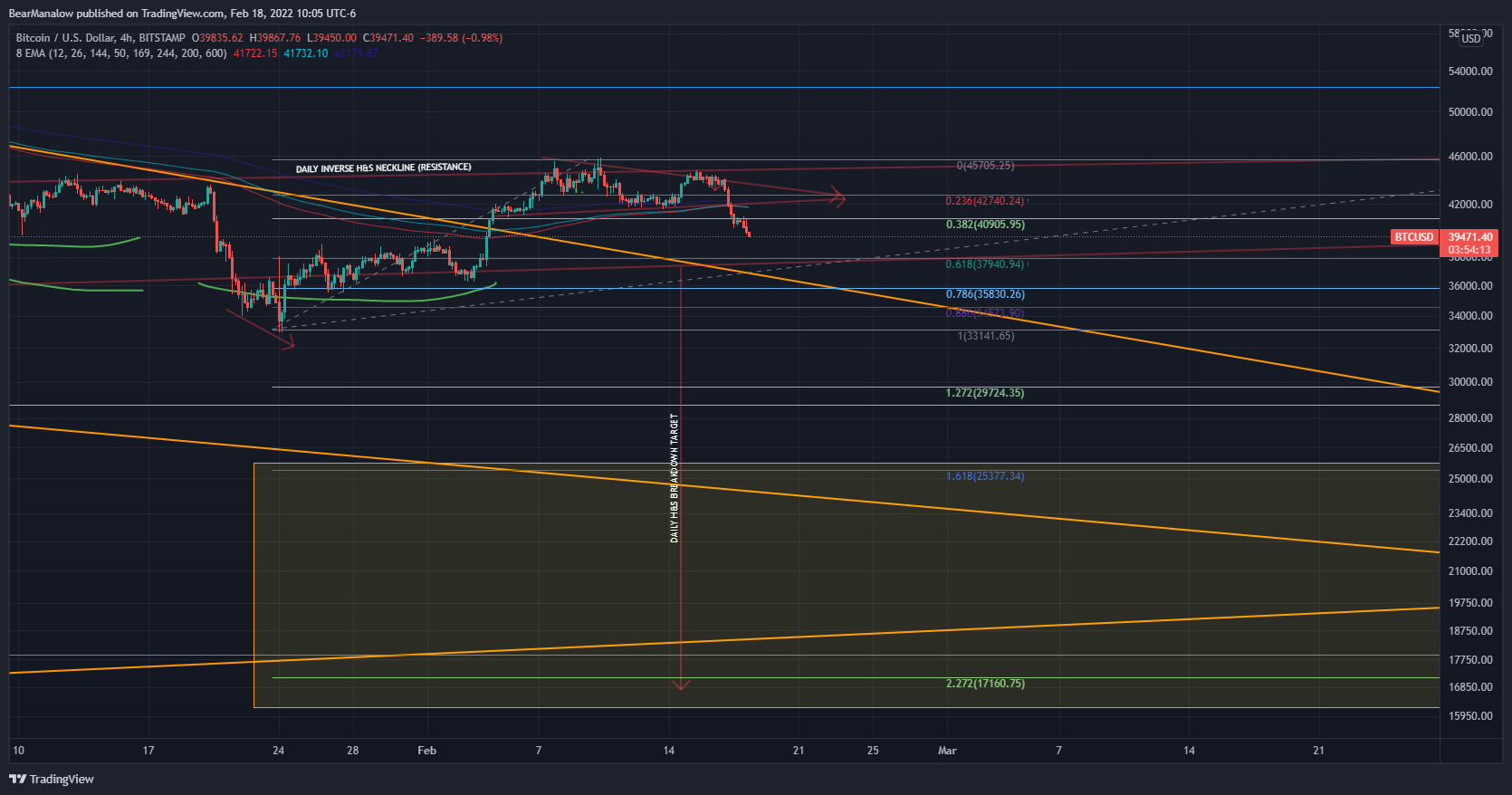Click the change value −389.58 (−0.98%)
The image size is (1512, 795).
pos(462,38)
